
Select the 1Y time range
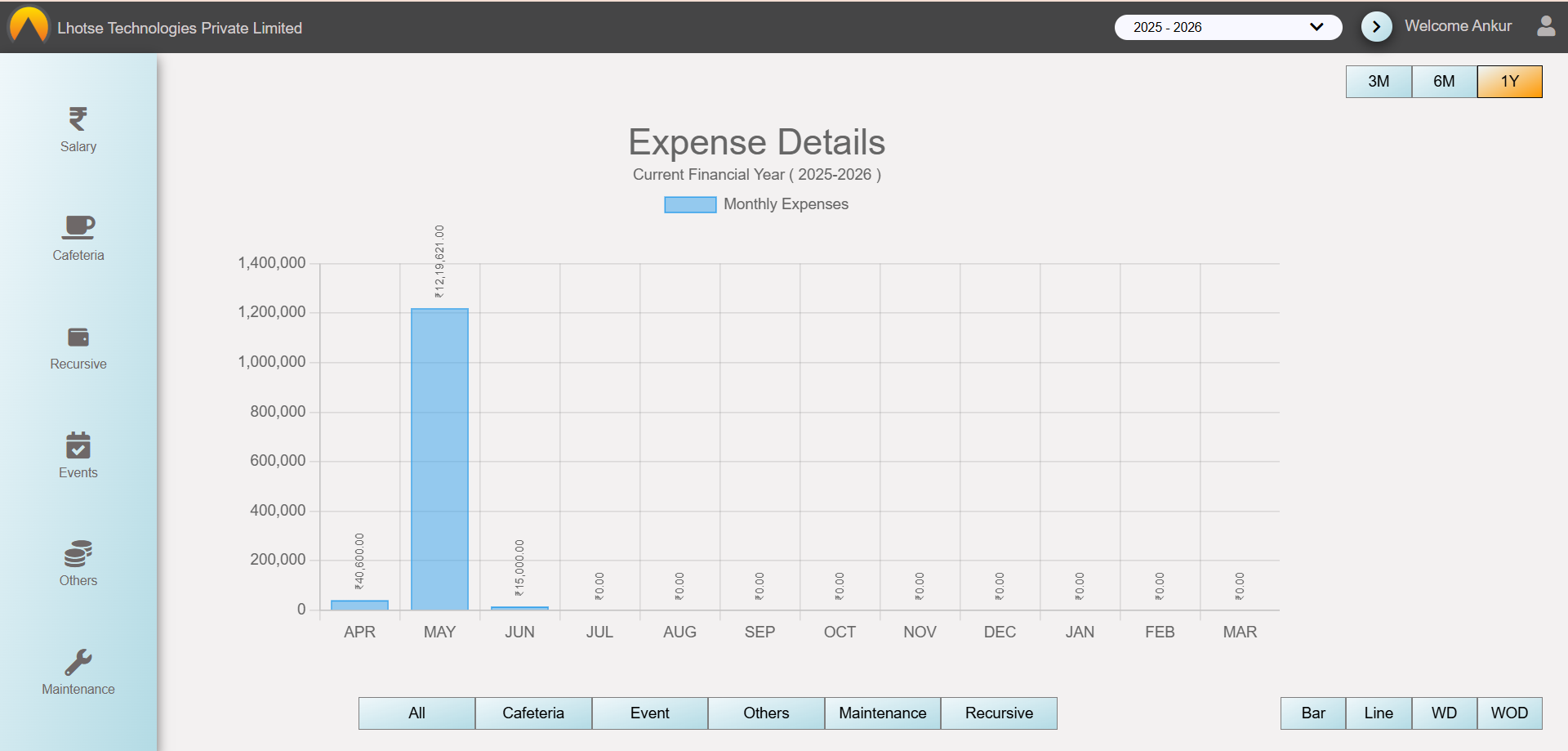click(x=1509, y=82)
